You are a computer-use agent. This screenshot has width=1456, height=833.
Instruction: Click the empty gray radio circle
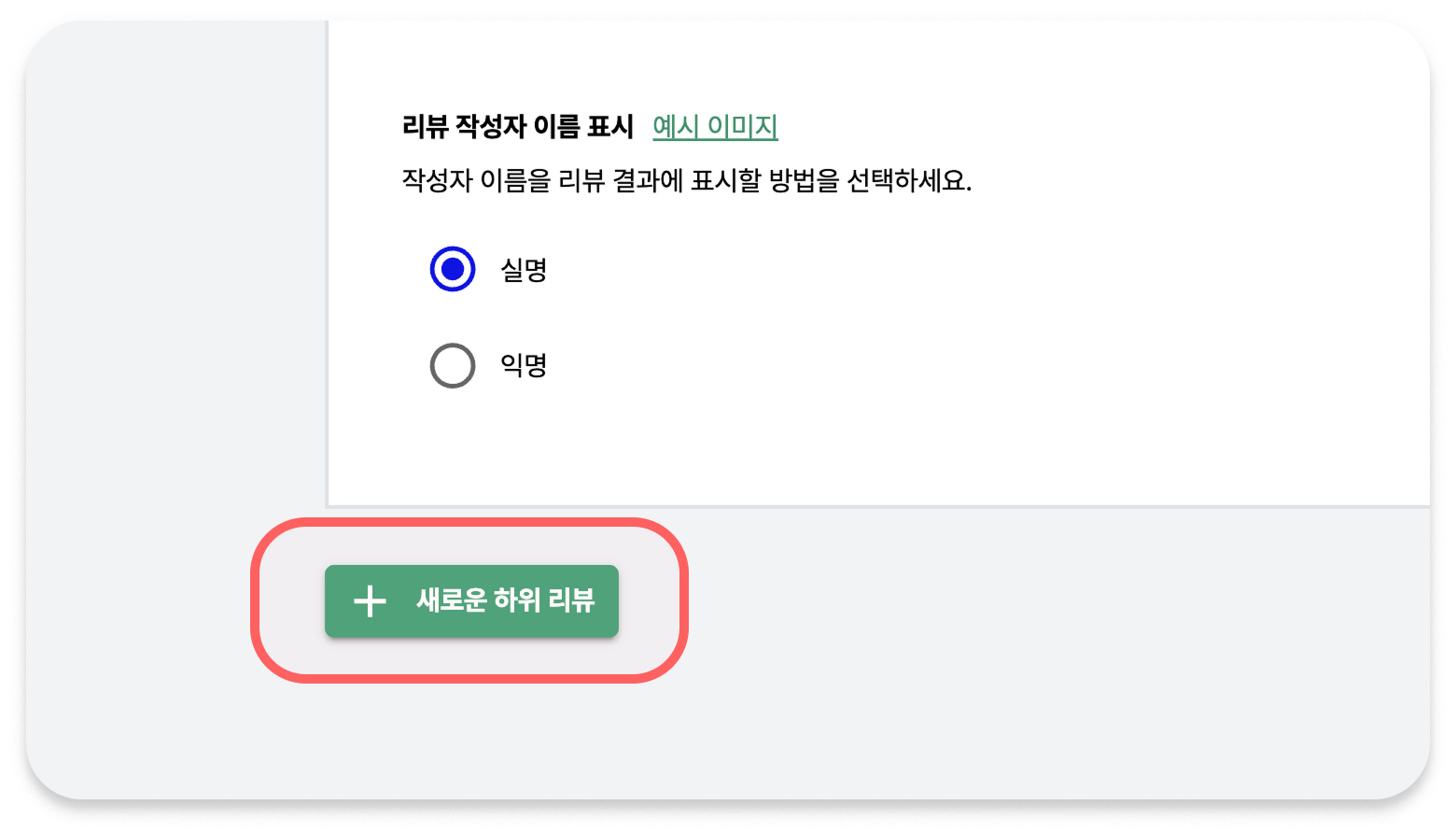[x=453, y=365]
